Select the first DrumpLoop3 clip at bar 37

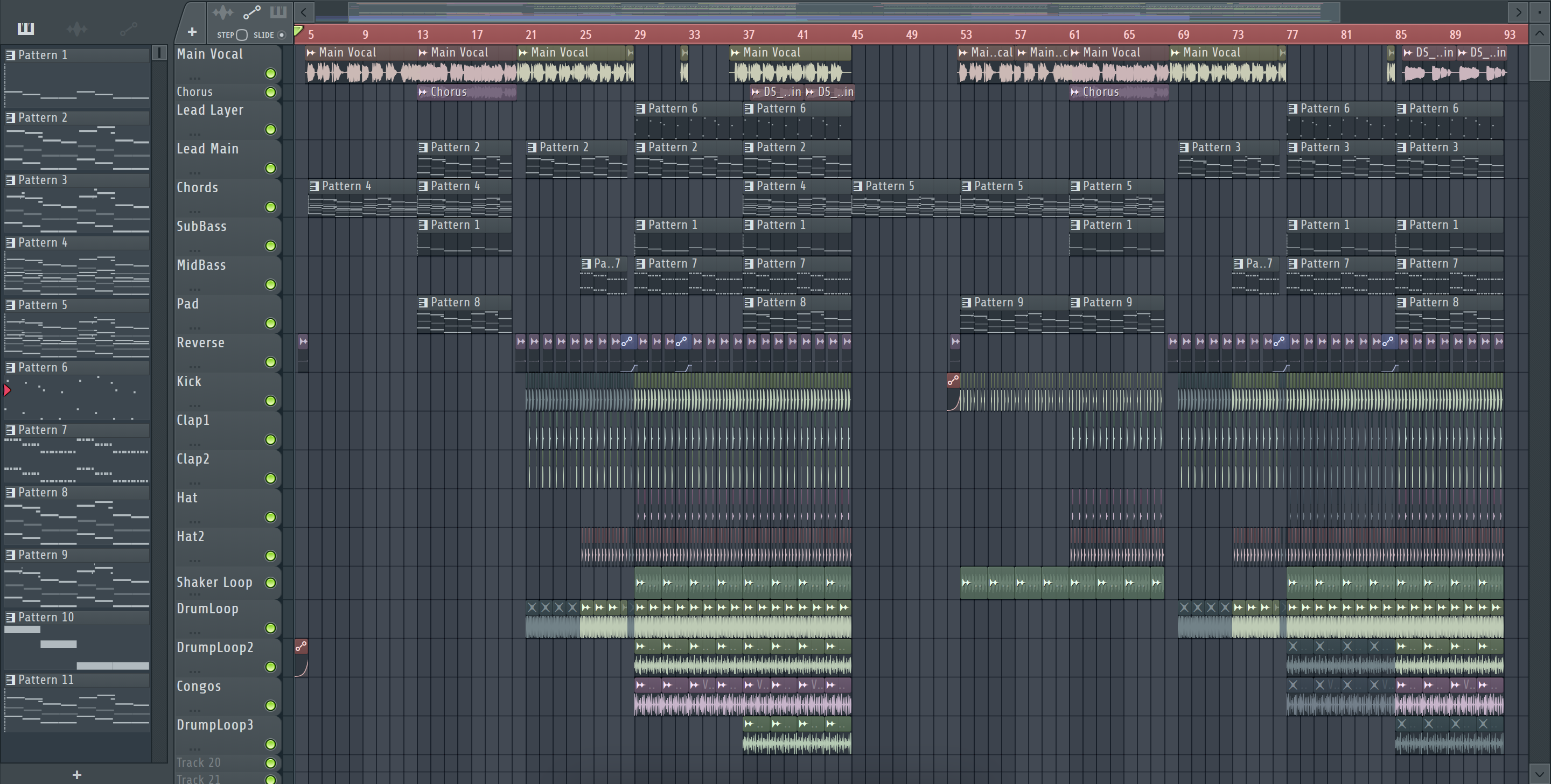coord(756,735)
